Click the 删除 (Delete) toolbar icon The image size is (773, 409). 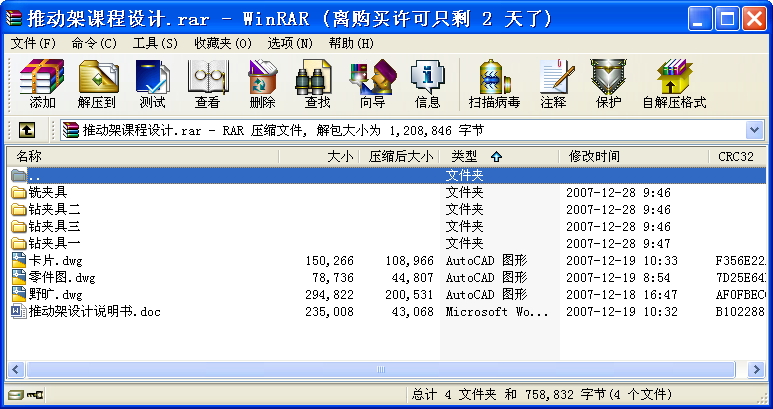[x=262, y=83]
